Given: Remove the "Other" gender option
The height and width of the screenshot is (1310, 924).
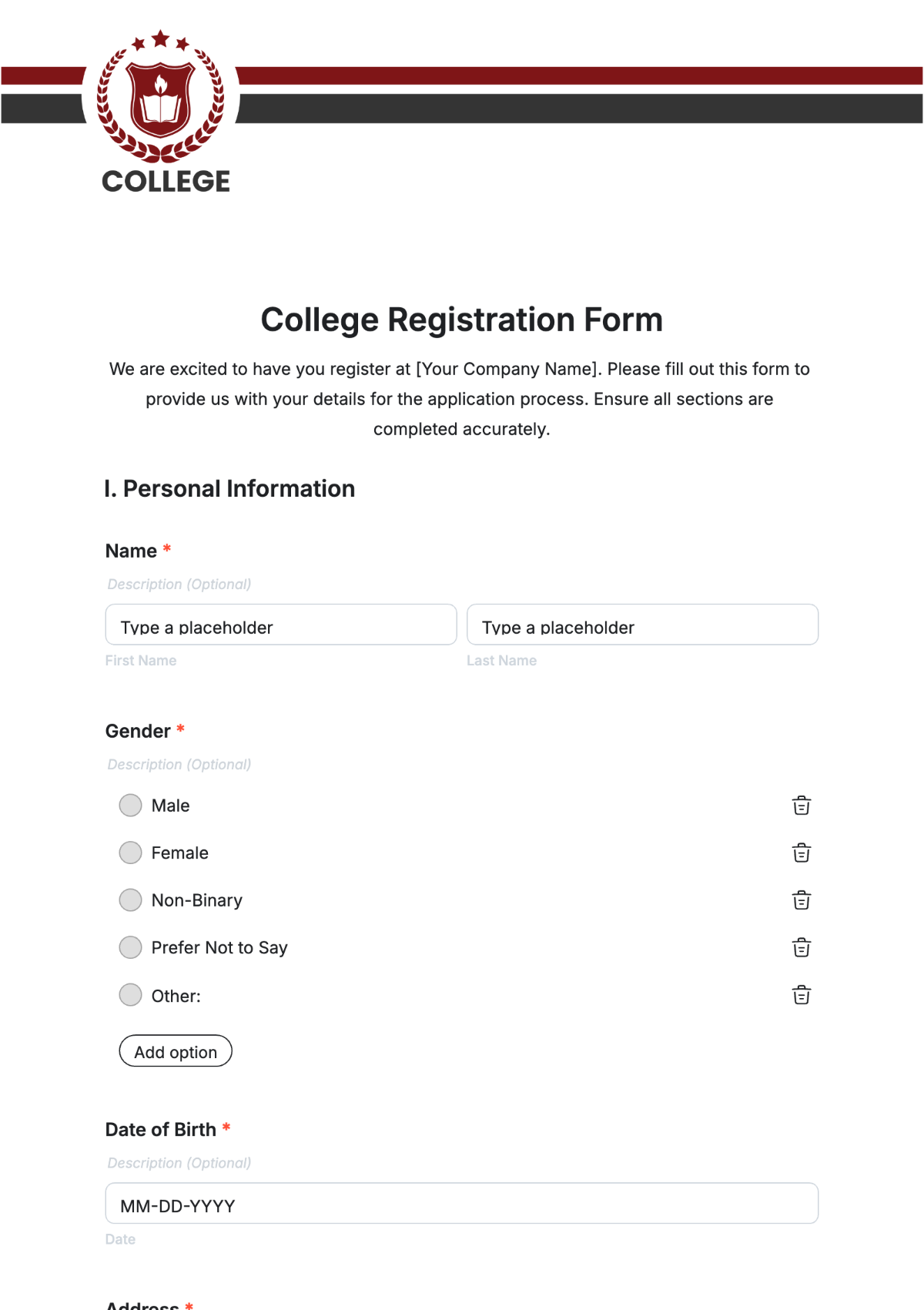Looking at the screenshot, I should [801, 994].
